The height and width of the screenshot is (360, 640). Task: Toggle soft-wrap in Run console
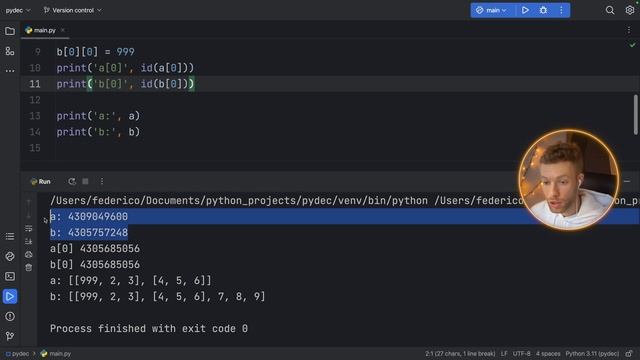tap(29, 228)
